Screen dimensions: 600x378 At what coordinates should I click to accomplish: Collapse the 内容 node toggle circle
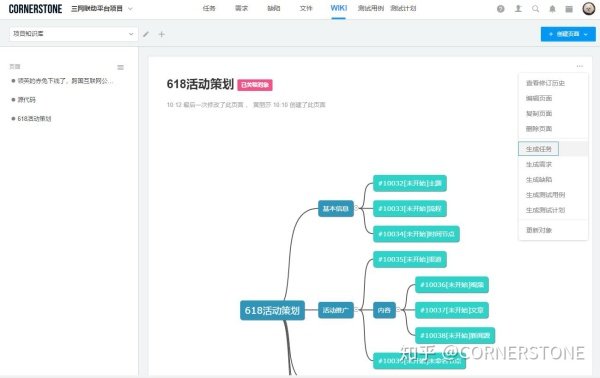point(398,310)
